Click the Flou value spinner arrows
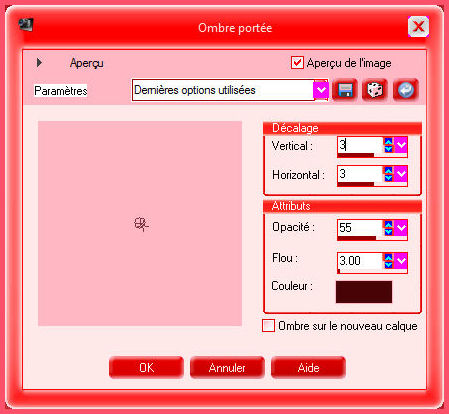The image size is (449, 414). tap(389, 260)
